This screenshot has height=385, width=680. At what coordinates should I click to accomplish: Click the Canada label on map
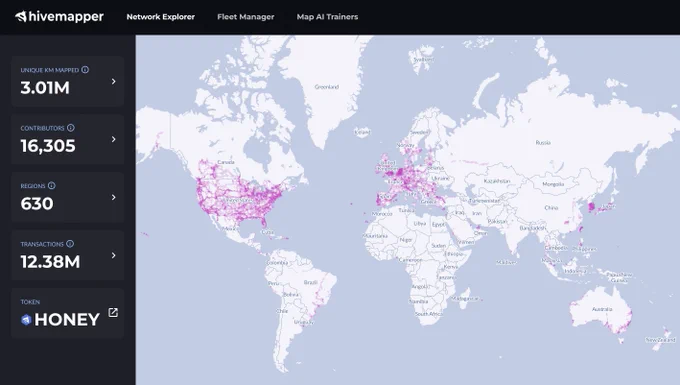pyautogui.click(x=226, y=162)
